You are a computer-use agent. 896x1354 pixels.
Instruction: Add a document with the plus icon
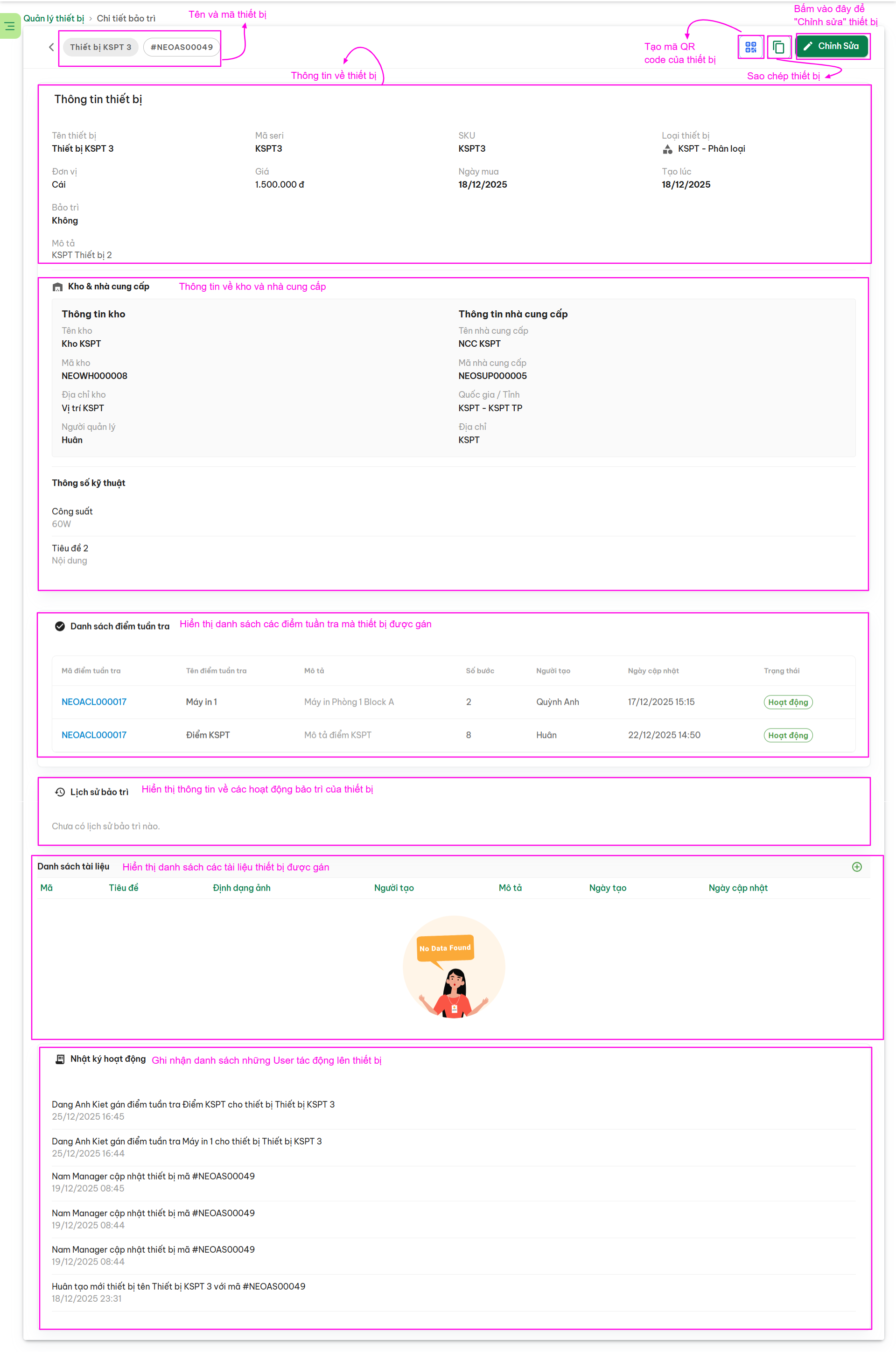coord(857,867)
